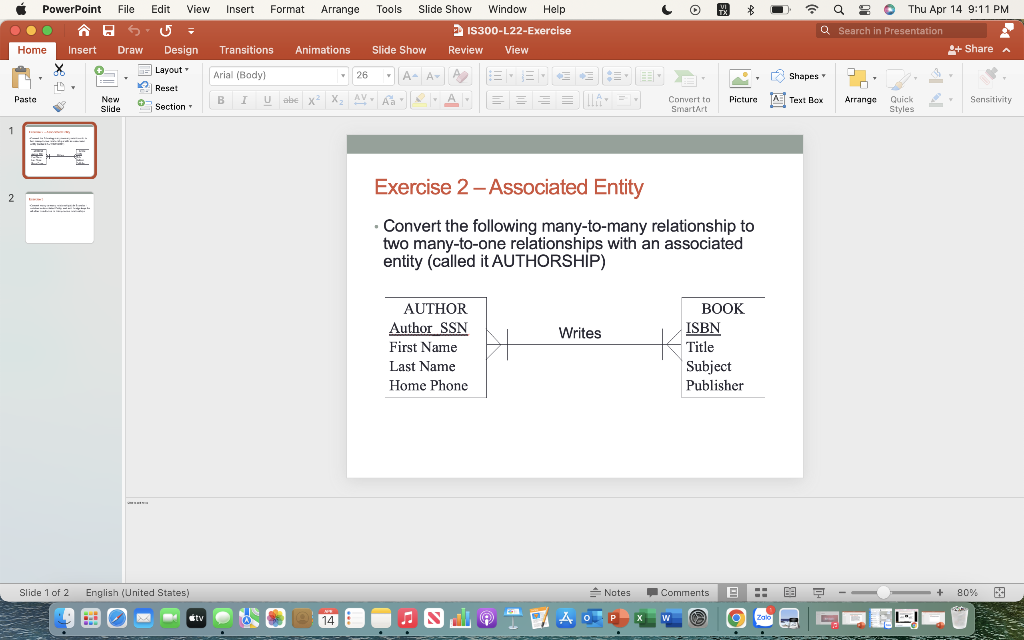Click the Reset layout button
1024x640 pixels.
click(x=160, y=87)
